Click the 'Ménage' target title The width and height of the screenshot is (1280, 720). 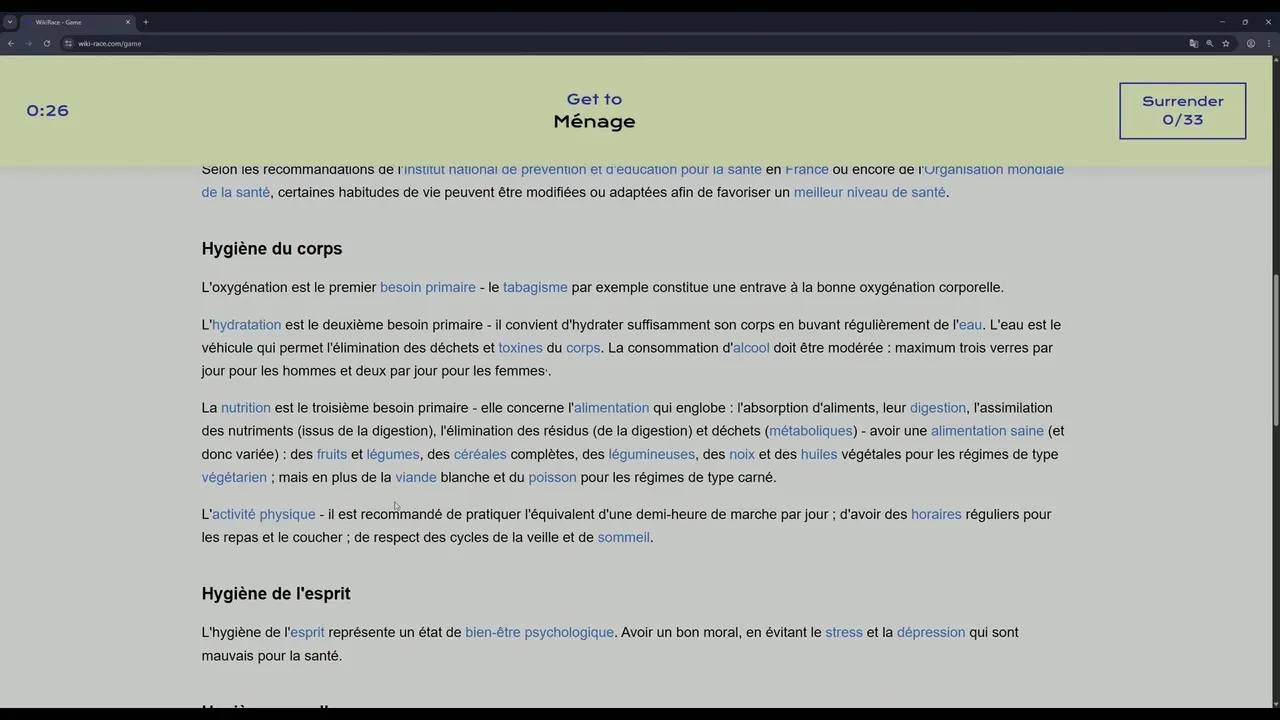594,121
